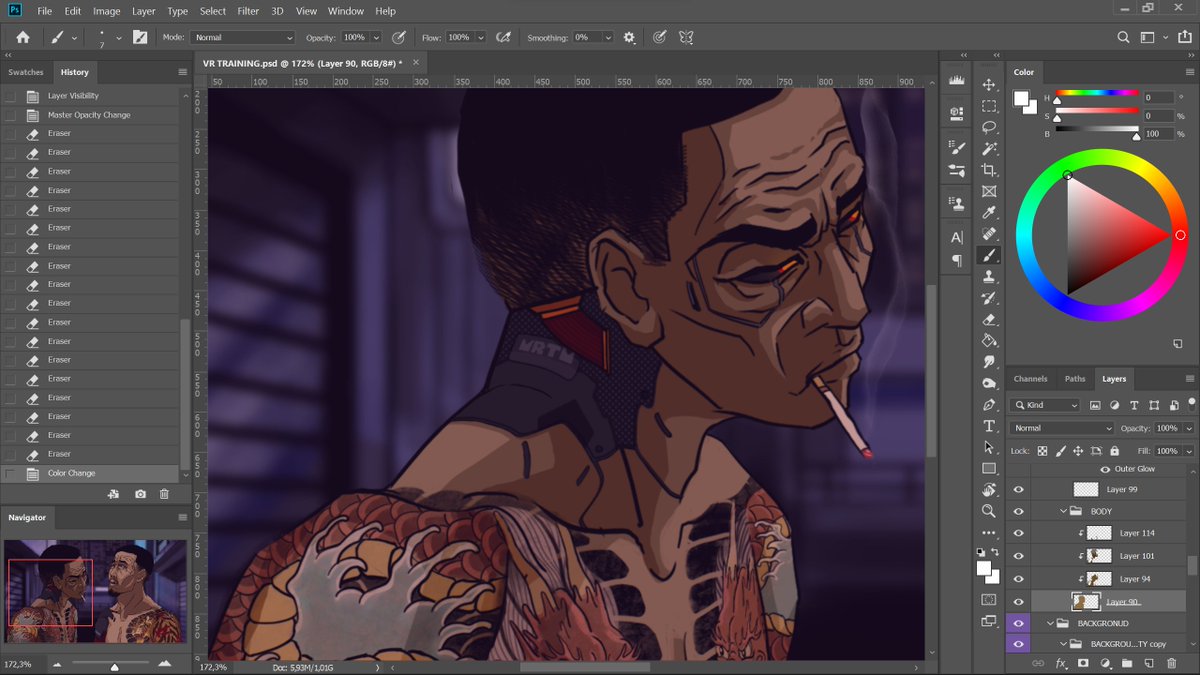Open the Filter menu

248,11
